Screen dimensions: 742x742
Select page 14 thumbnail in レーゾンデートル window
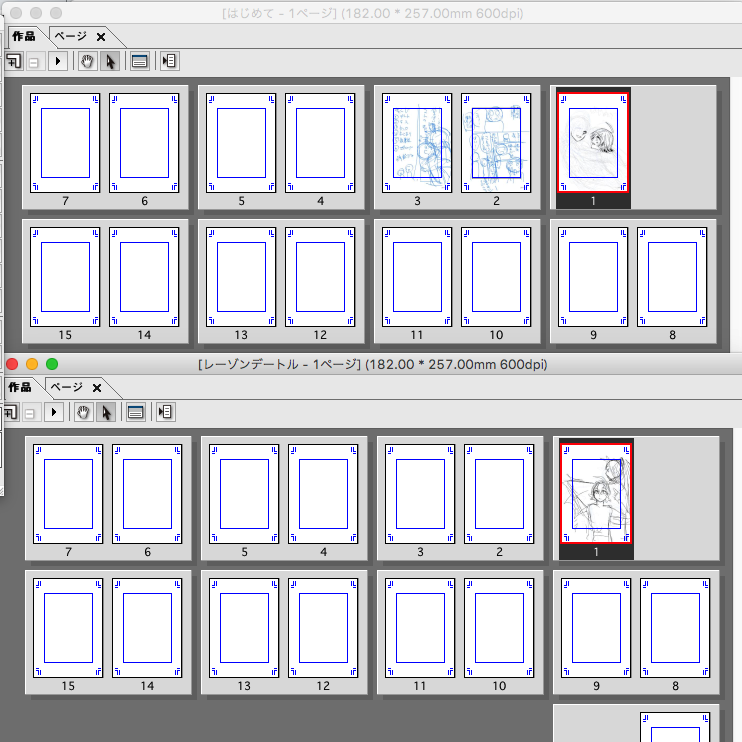click(x=147, y=627)
